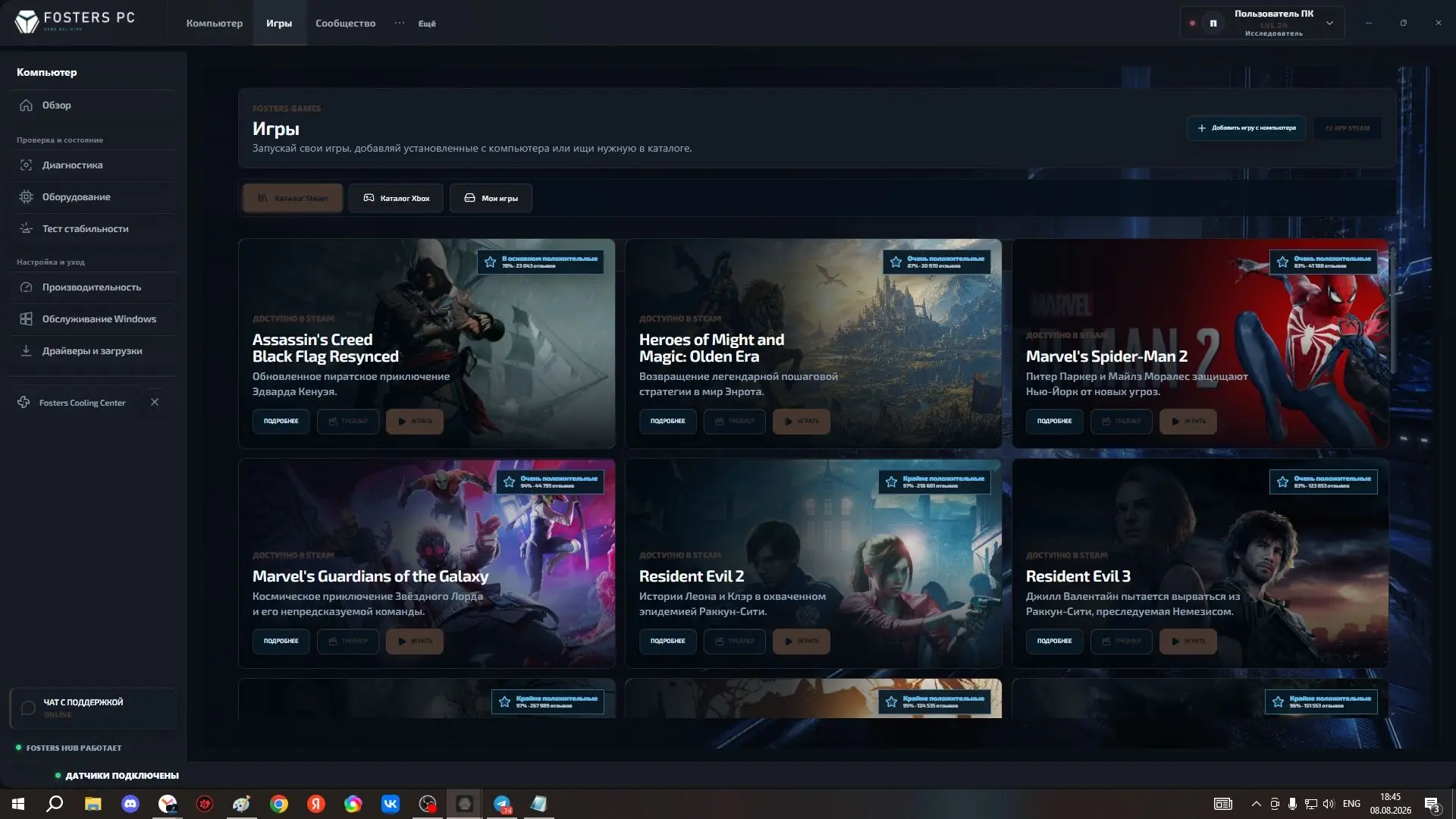Open trailer for Marvel's Spider-Man 2

coord(1122,421)
